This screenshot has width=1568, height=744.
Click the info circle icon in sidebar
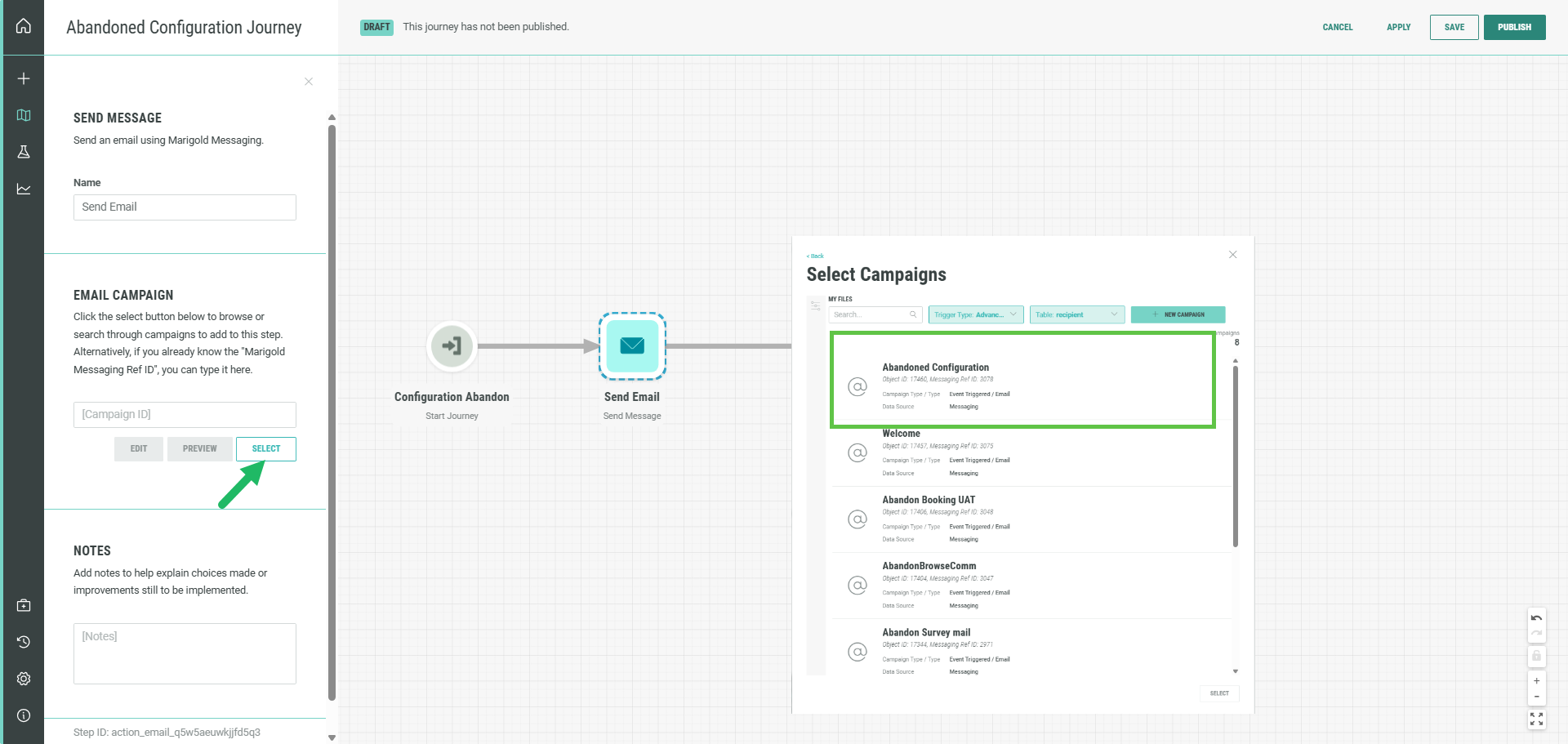[x=24, y=715]
